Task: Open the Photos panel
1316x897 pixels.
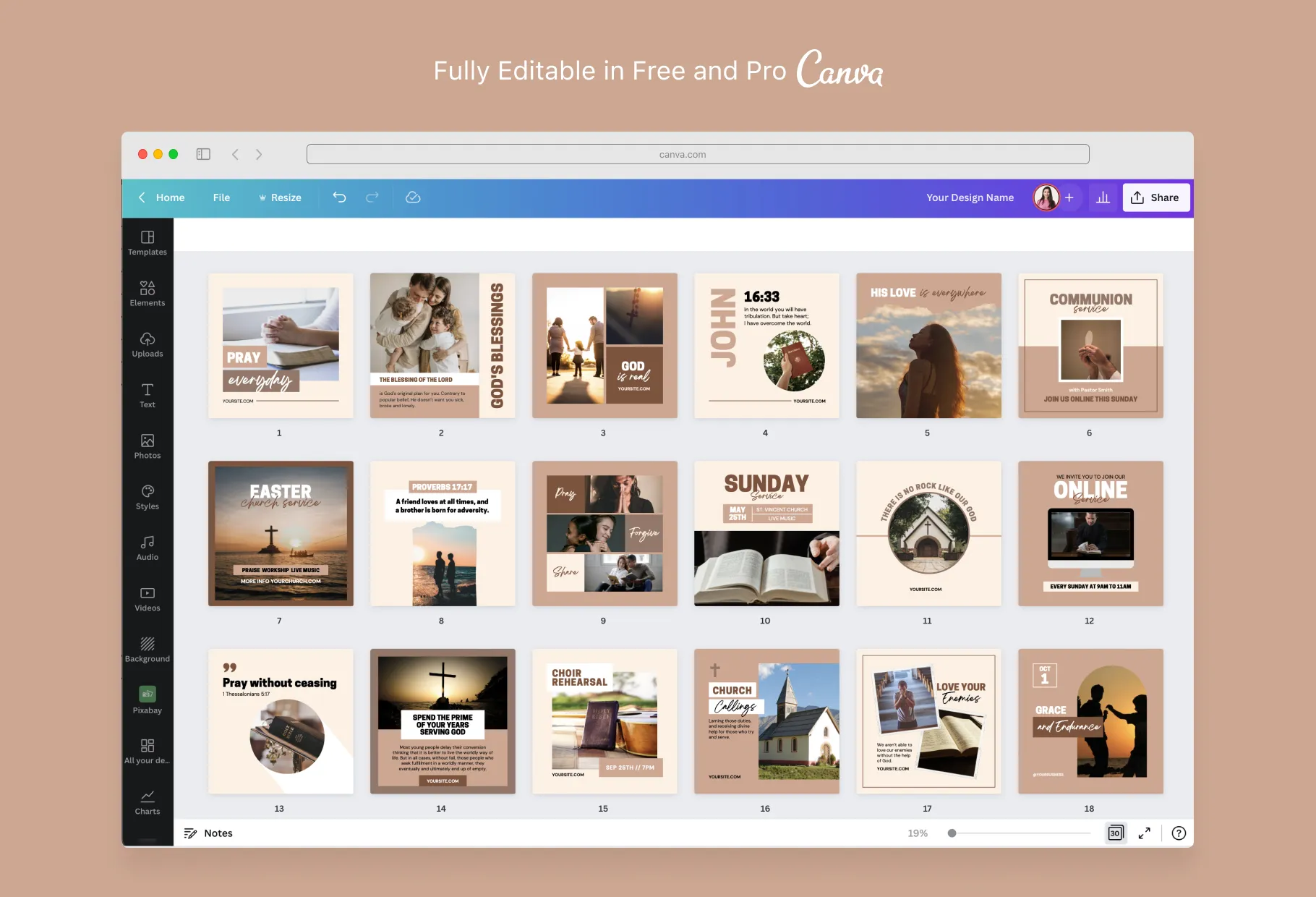Action: click(x=148, y=446)
